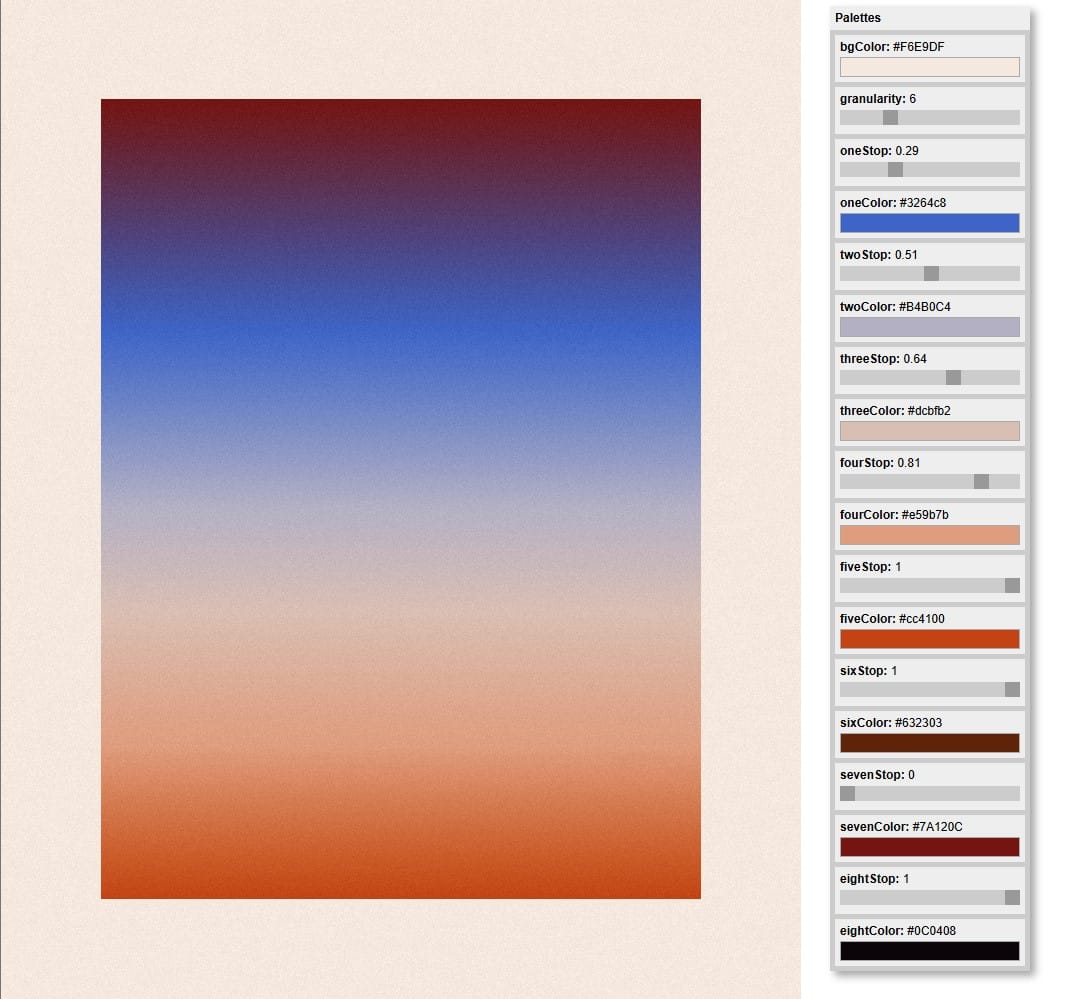Click the 'sevenStop: 0' label
The image size is (1071, 999).
click(x=878, y=774)
